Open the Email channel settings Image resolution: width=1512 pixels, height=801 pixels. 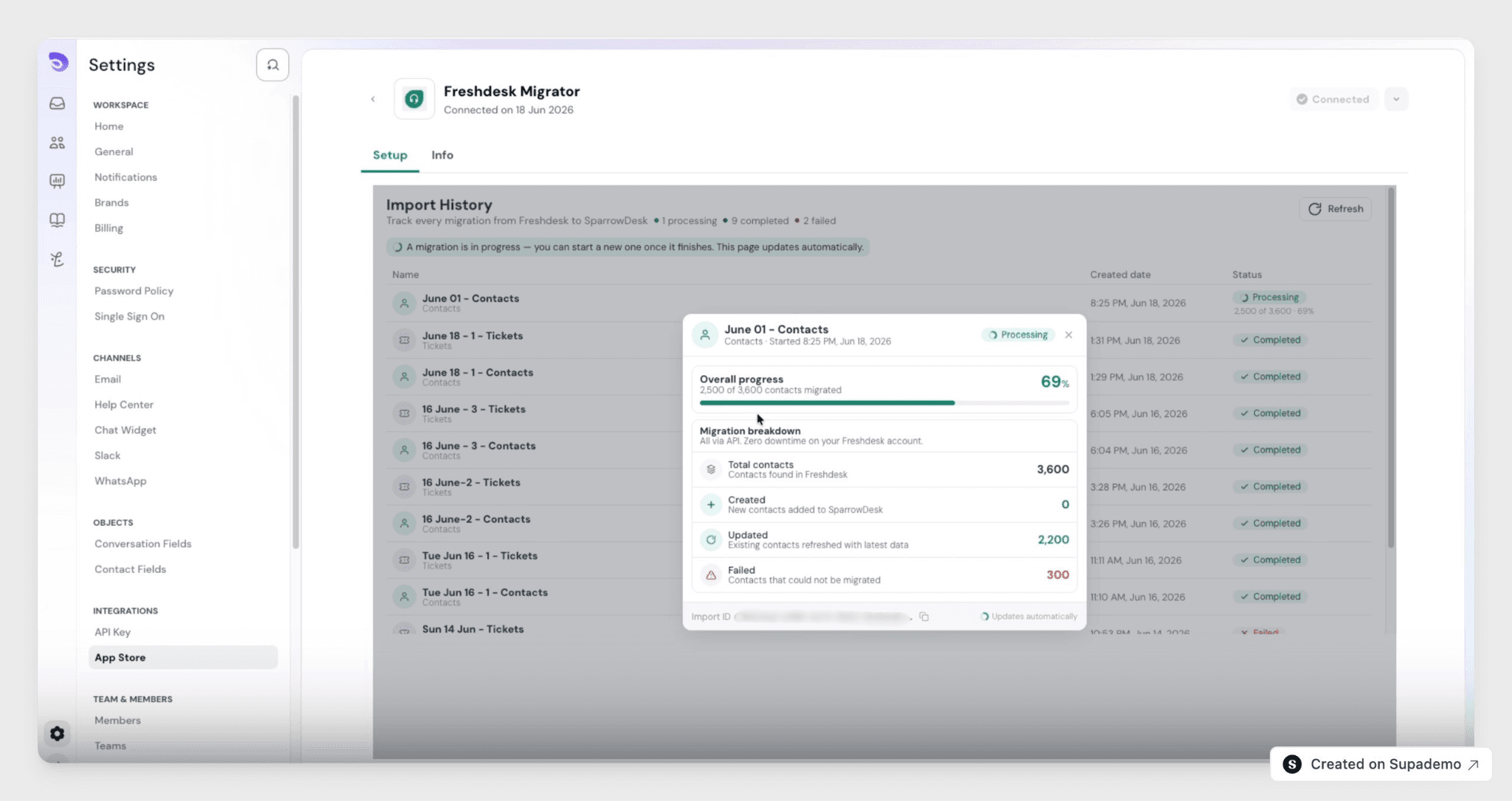(x=108, y=379)
